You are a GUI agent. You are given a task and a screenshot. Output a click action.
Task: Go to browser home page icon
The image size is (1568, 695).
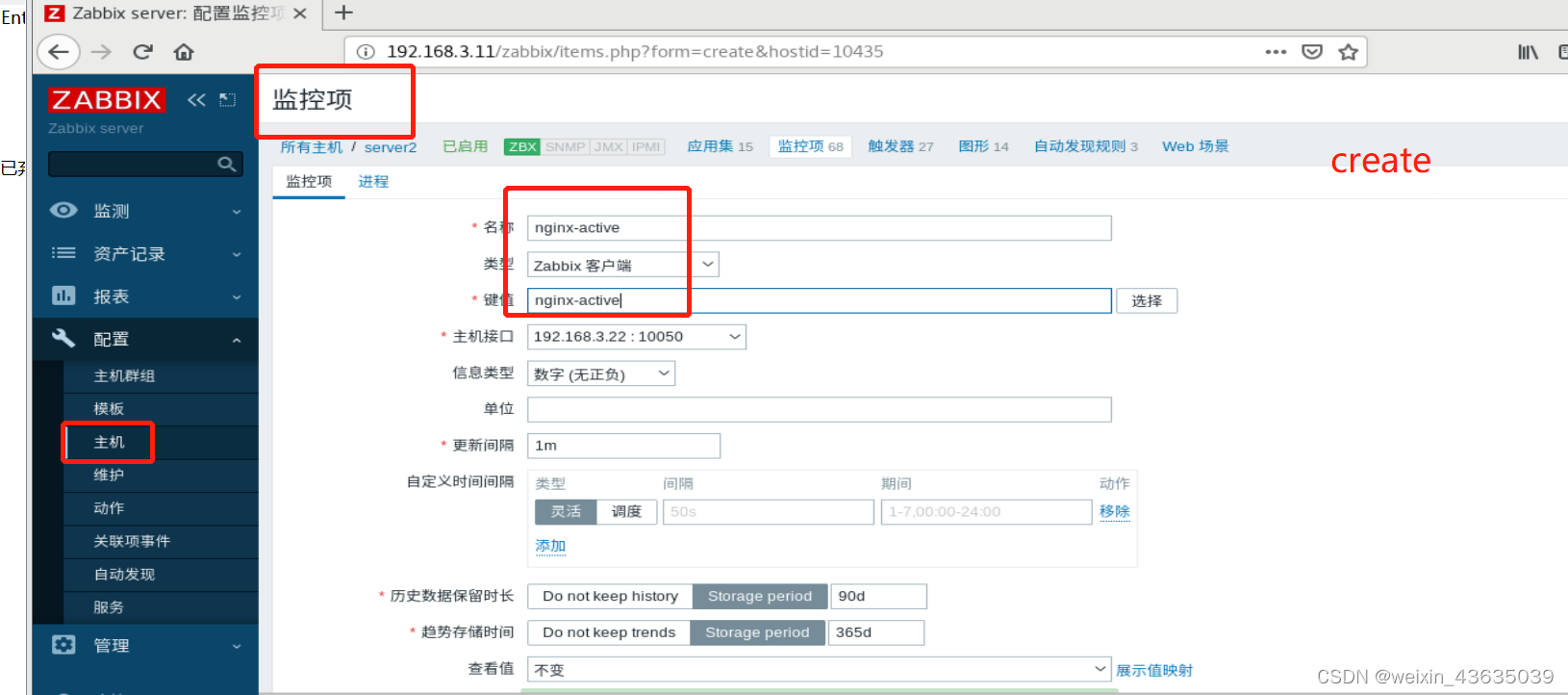point(184,52)
